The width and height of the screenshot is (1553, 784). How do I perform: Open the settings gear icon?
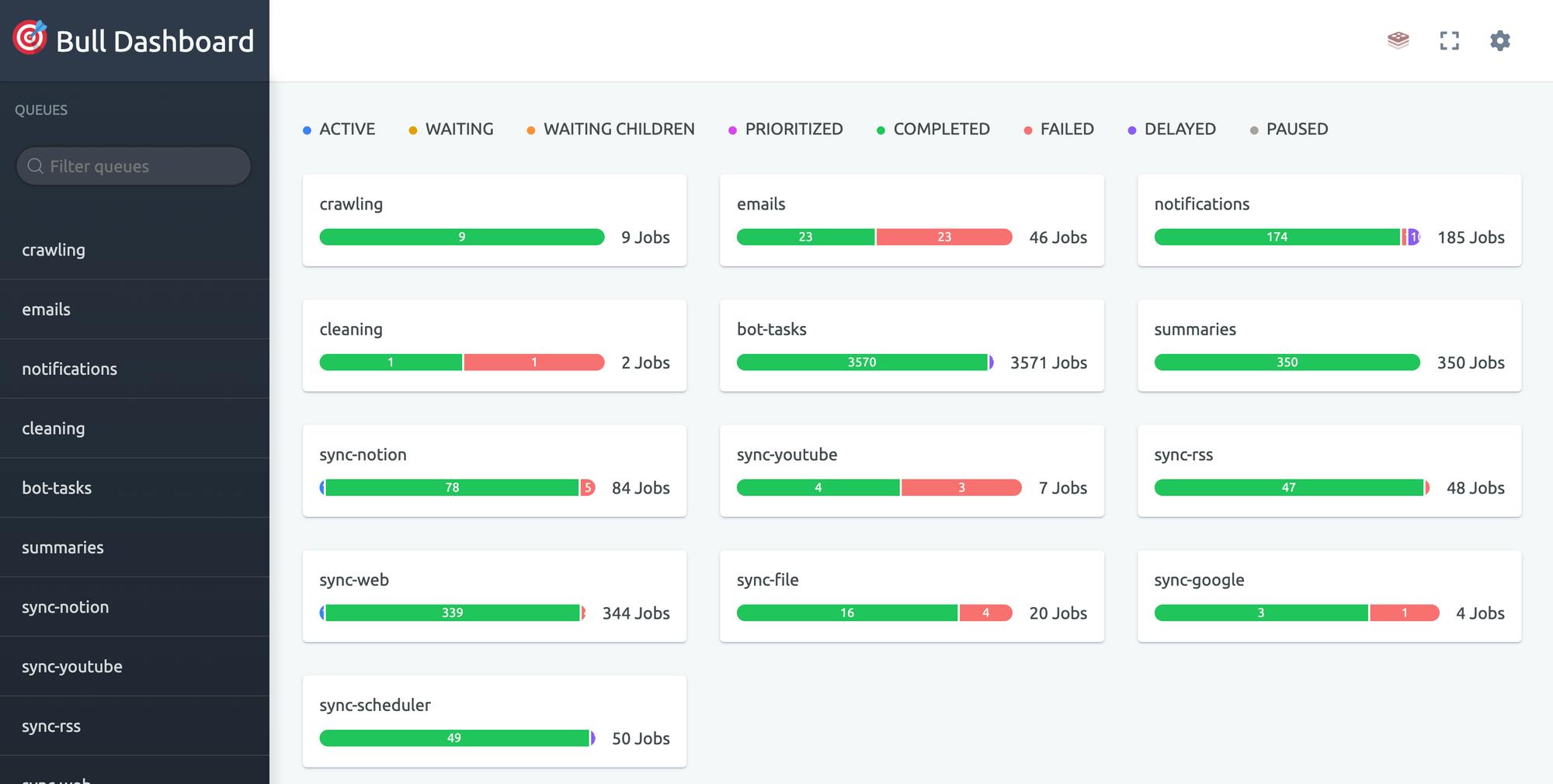click(x=1499, y=40)
